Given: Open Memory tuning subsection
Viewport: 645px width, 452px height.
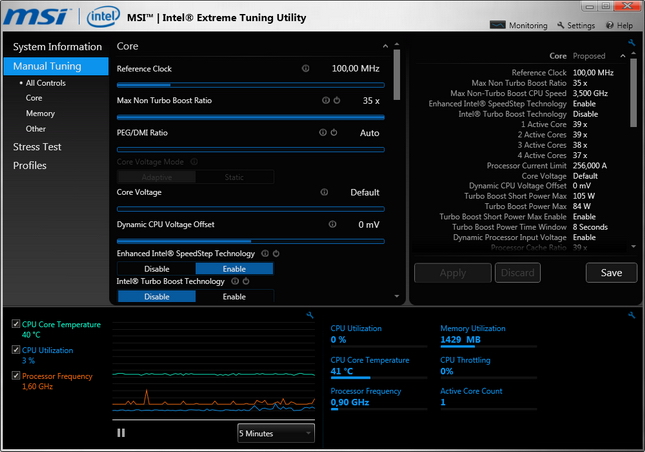Looking at the screenshot, I should (x=40, y=113).
